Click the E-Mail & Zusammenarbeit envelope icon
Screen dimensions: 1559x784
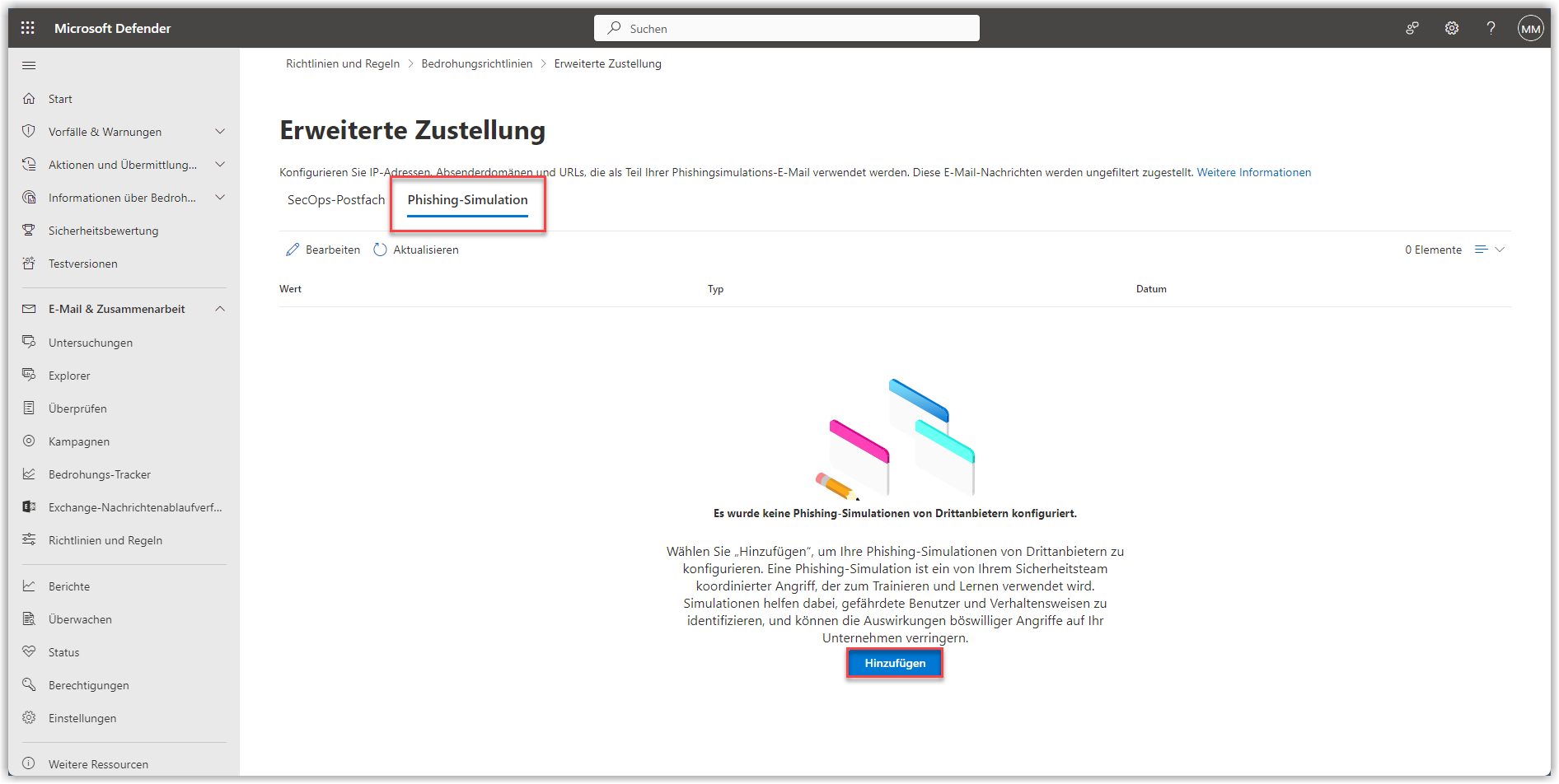[x=29, y=309]
